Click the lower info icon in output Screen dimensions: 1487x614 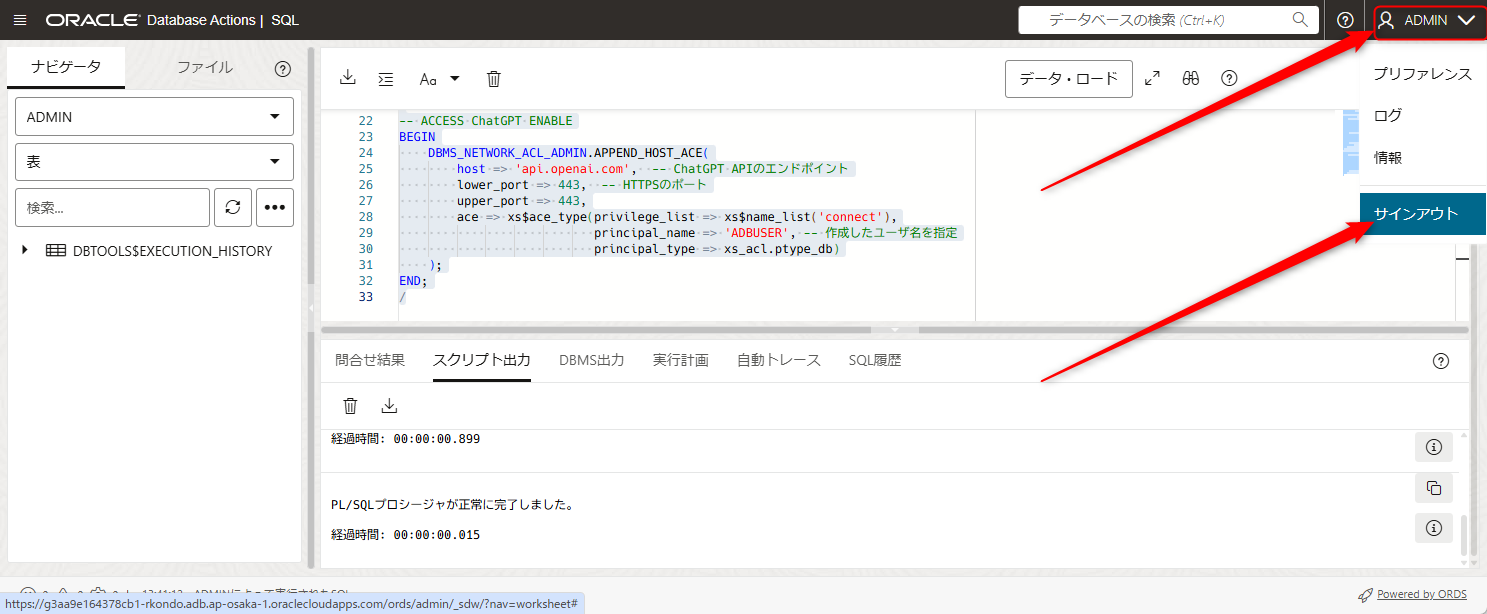pos(1433,528)
